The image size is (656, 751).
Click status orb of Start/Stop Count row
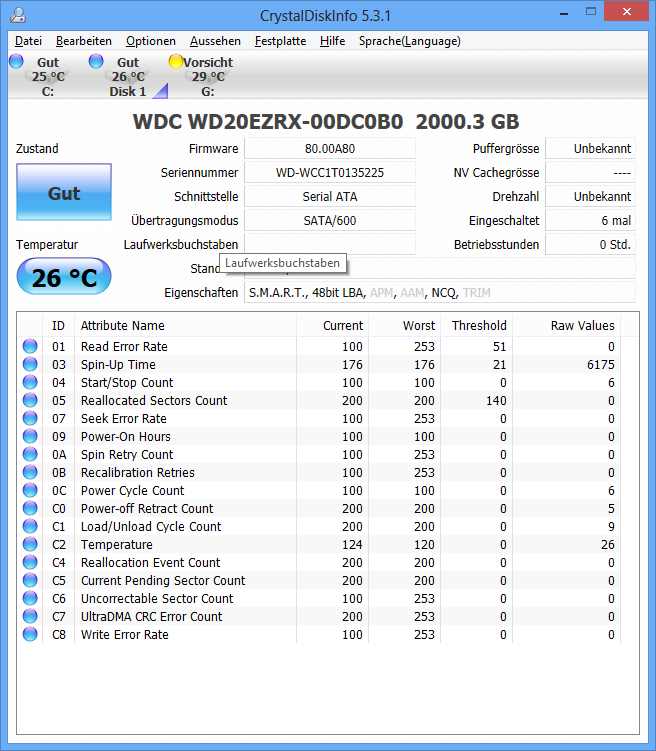coord(30,382)
